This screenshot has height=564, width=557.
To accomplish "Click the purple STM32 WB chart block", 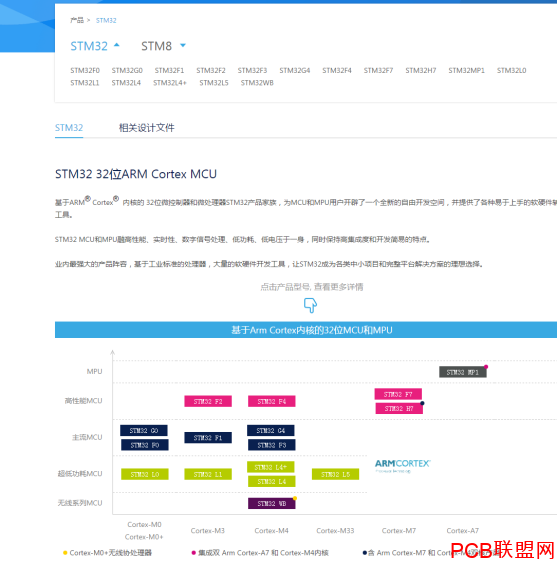I will pyautogui.click(x=271, y=504).
